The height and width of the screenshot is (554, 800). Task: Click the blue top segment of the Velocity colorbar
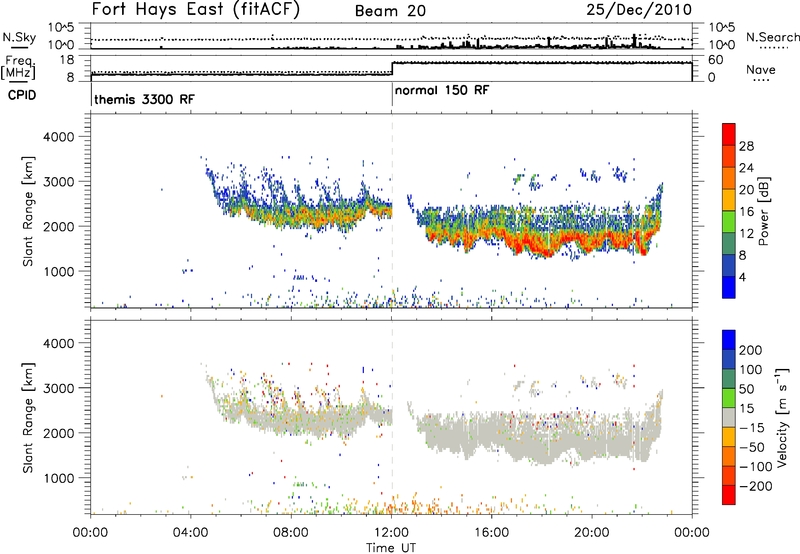click(x=729, y=340)
